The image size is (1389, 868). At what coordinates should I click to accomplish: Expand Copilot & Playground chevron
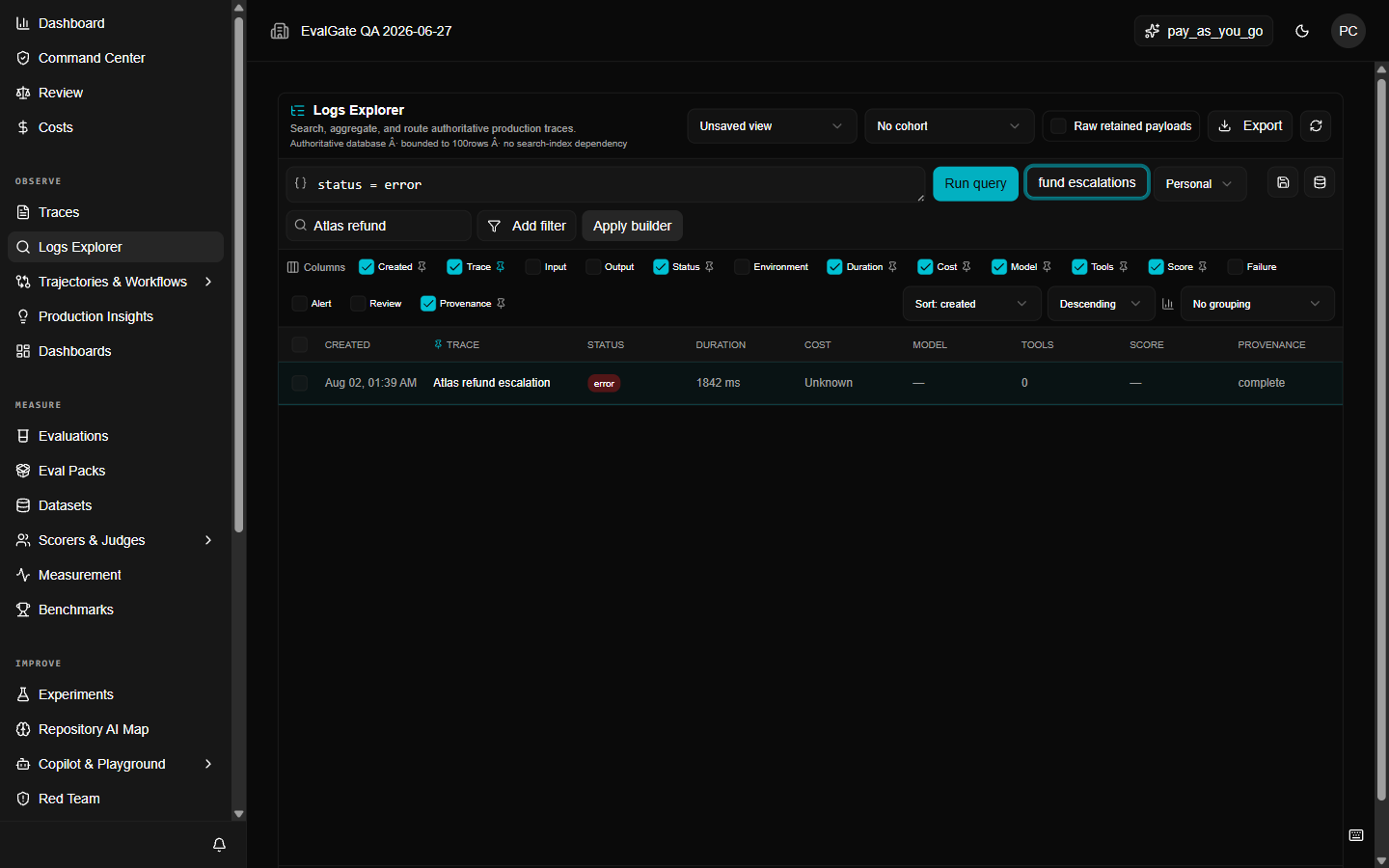click(x=208, y=764)
